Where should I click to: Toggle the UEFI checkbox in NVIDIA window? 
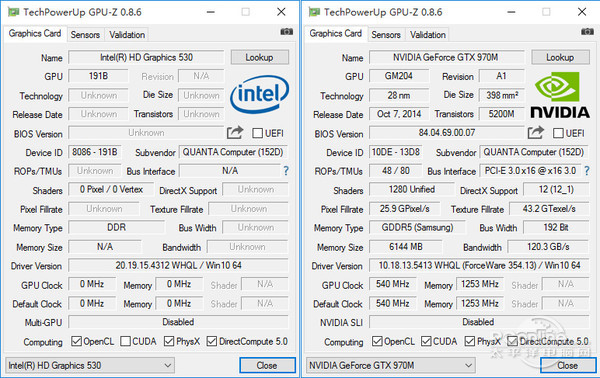(558, 133)
